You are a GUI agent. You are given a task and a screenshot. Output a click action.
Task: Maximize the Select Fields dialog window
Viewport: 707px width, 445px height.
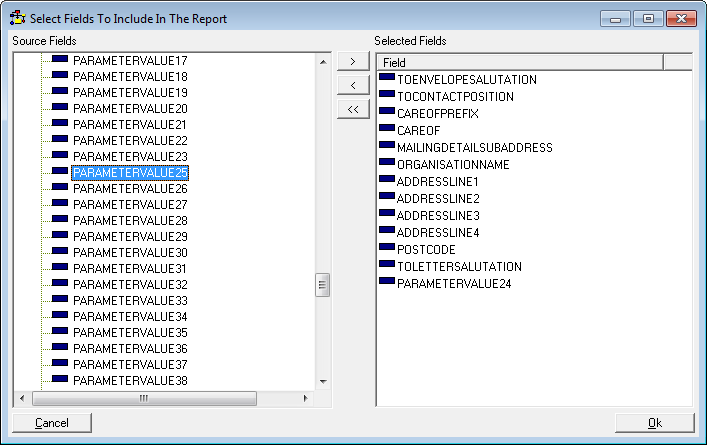pos(648,19)
